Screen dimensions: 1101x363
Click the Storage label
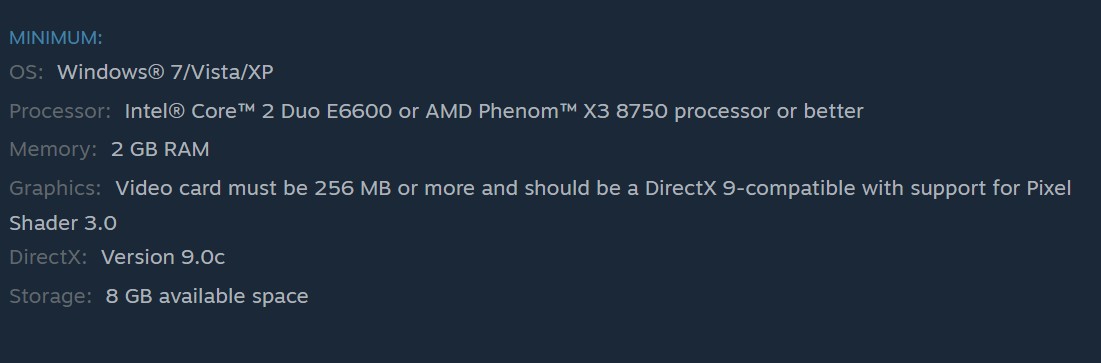pos(50,296)
